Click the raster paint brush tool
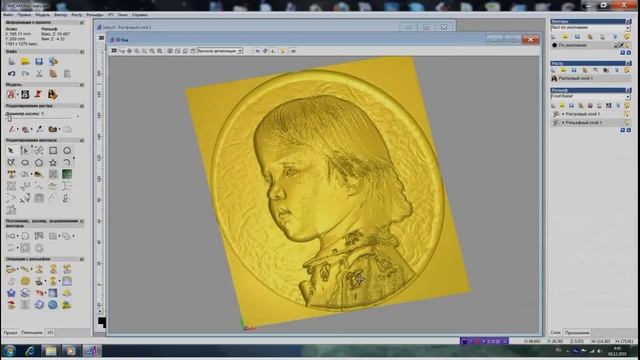640x360 pixels. [x=11, y=129]
